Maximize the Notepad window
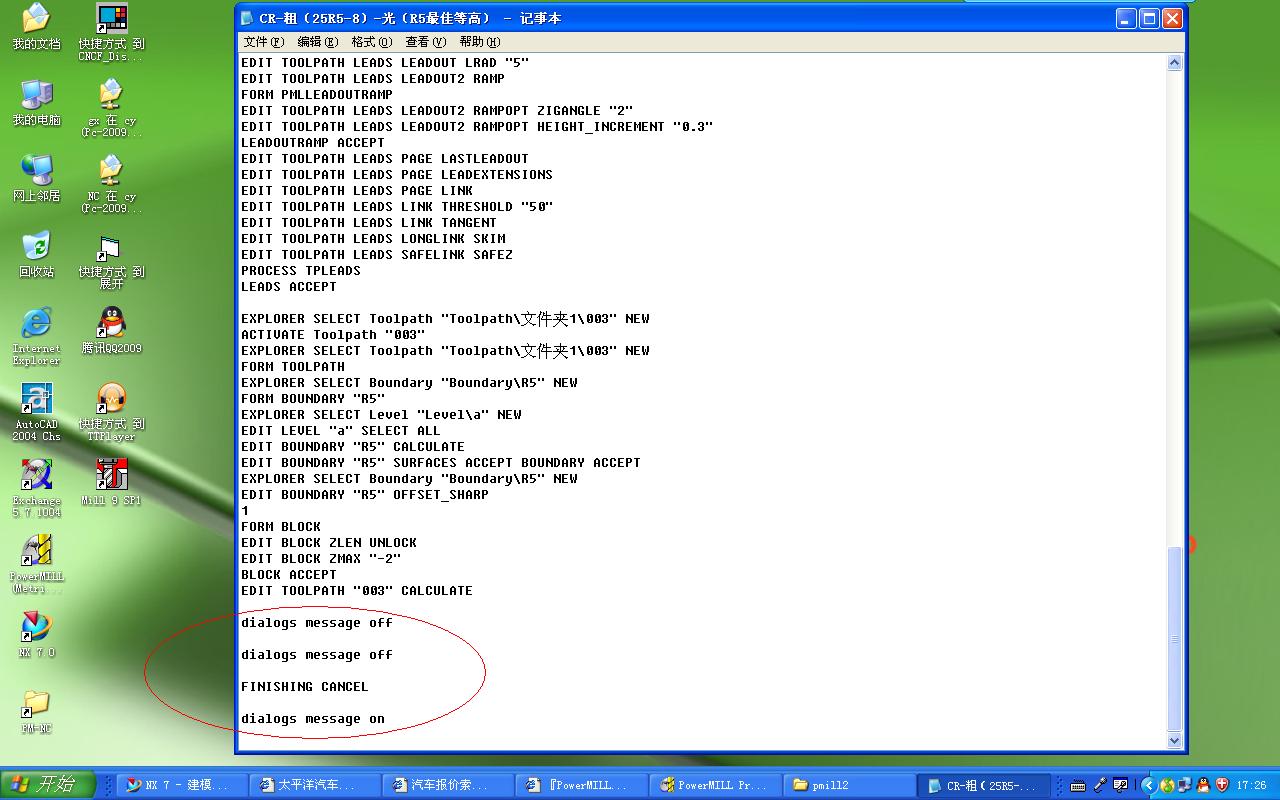1280x800 pixels. point(1150,18)
